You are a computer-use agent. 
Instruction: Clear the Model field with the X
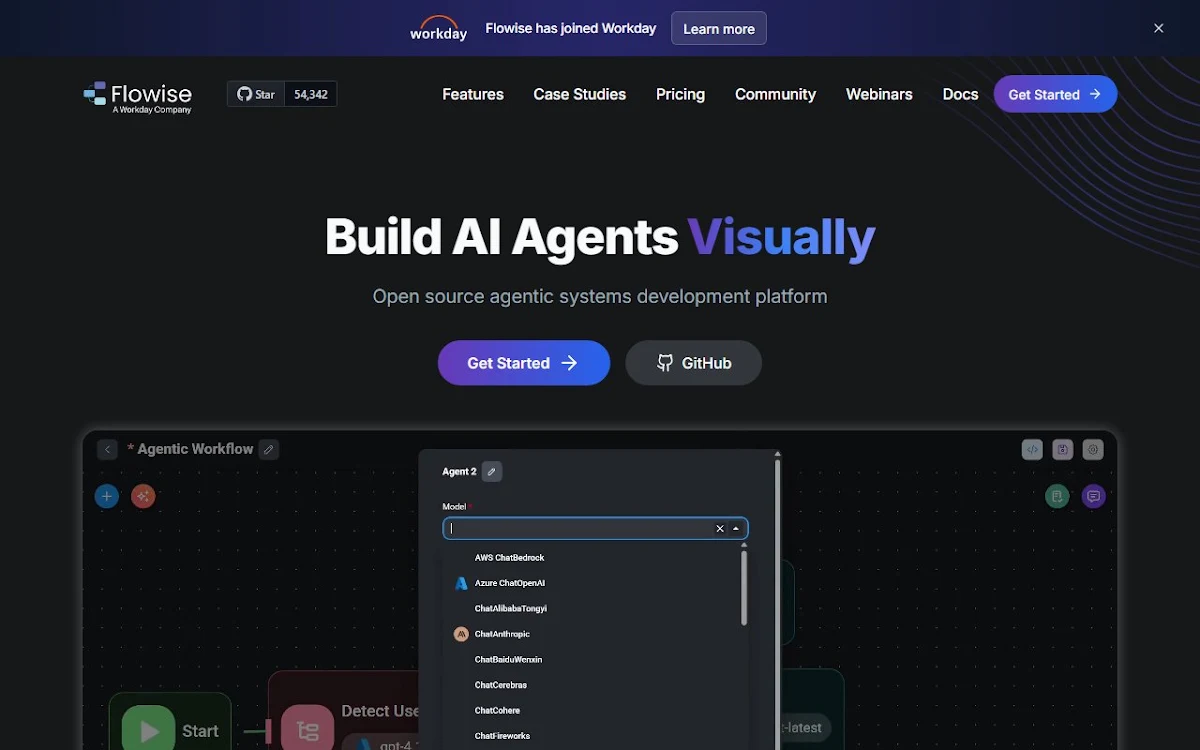pos(719,528)
